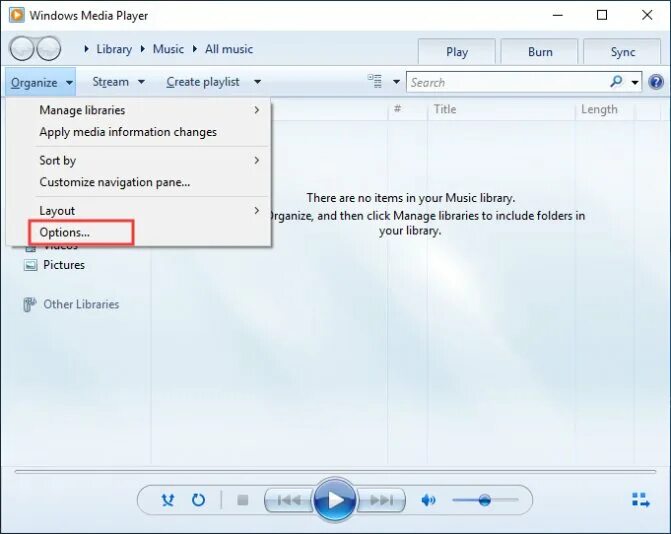Click the Music breadcrumb link
Screen dimensions: 671x534
coord(168,49)
